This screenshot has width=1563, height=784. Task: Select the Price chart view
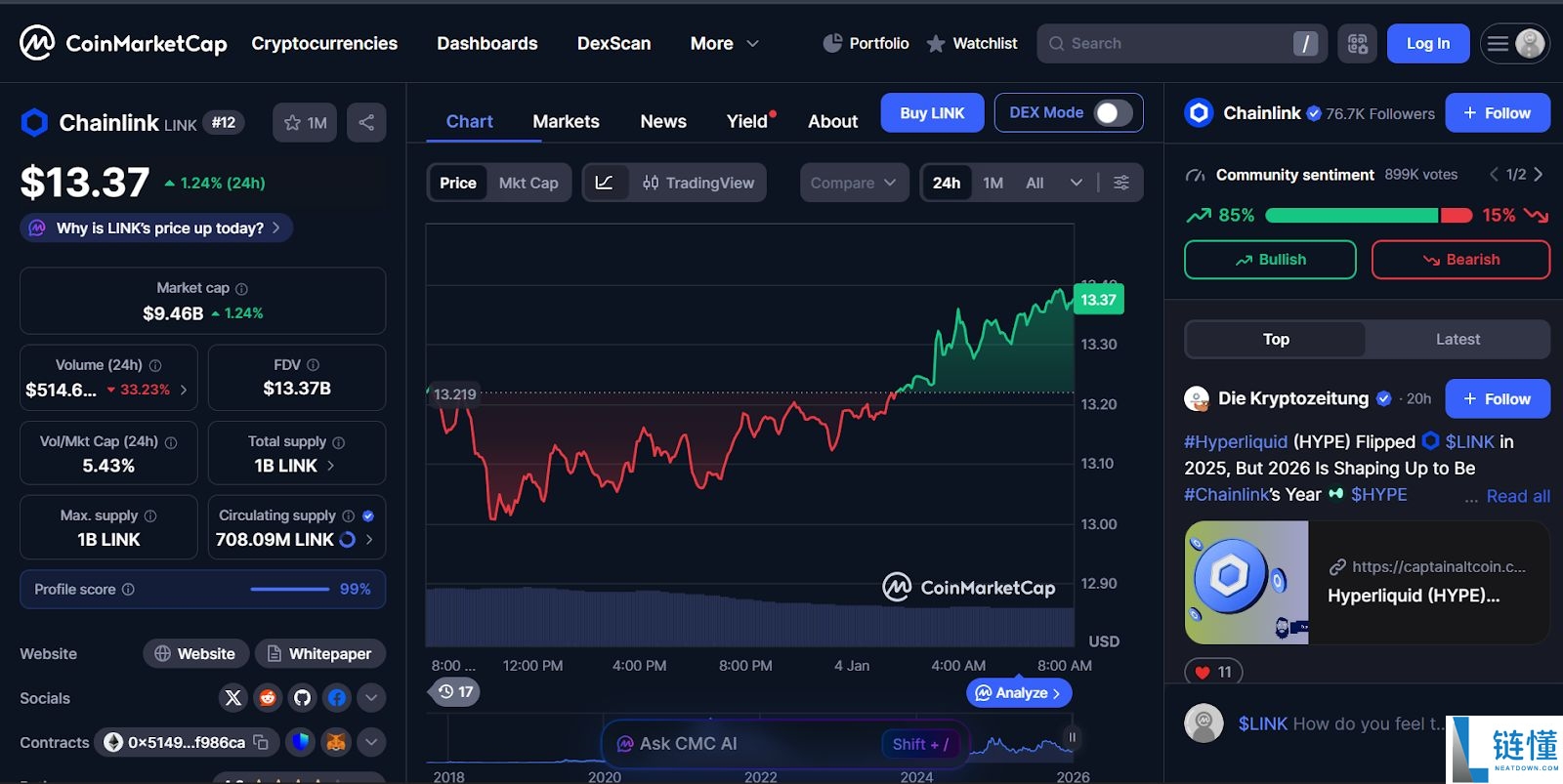(458, 183)
